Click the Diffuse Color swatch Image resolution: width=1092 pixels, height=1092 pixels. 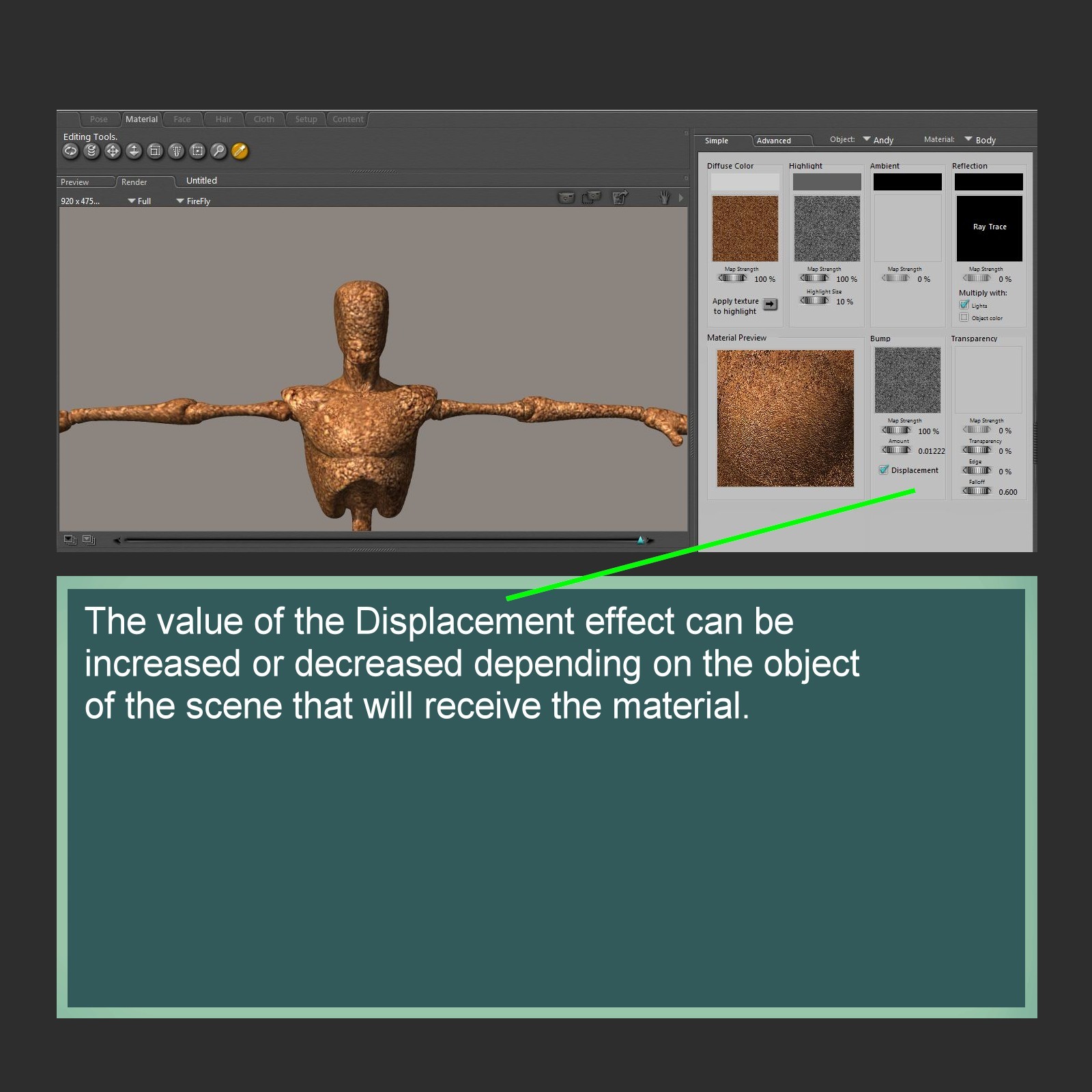745,182
